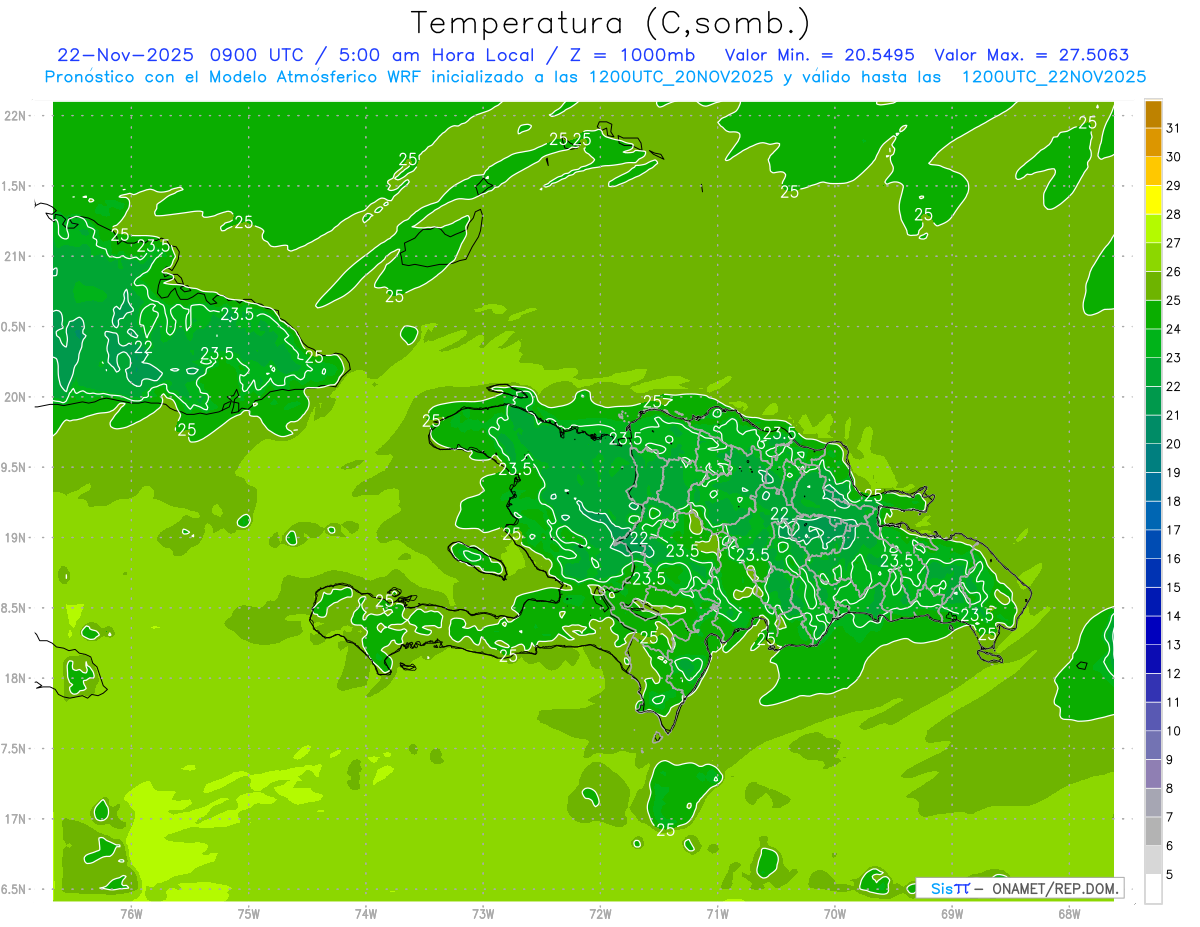Click the title "Temperatura (C,somb.)"

click(610, 23)
